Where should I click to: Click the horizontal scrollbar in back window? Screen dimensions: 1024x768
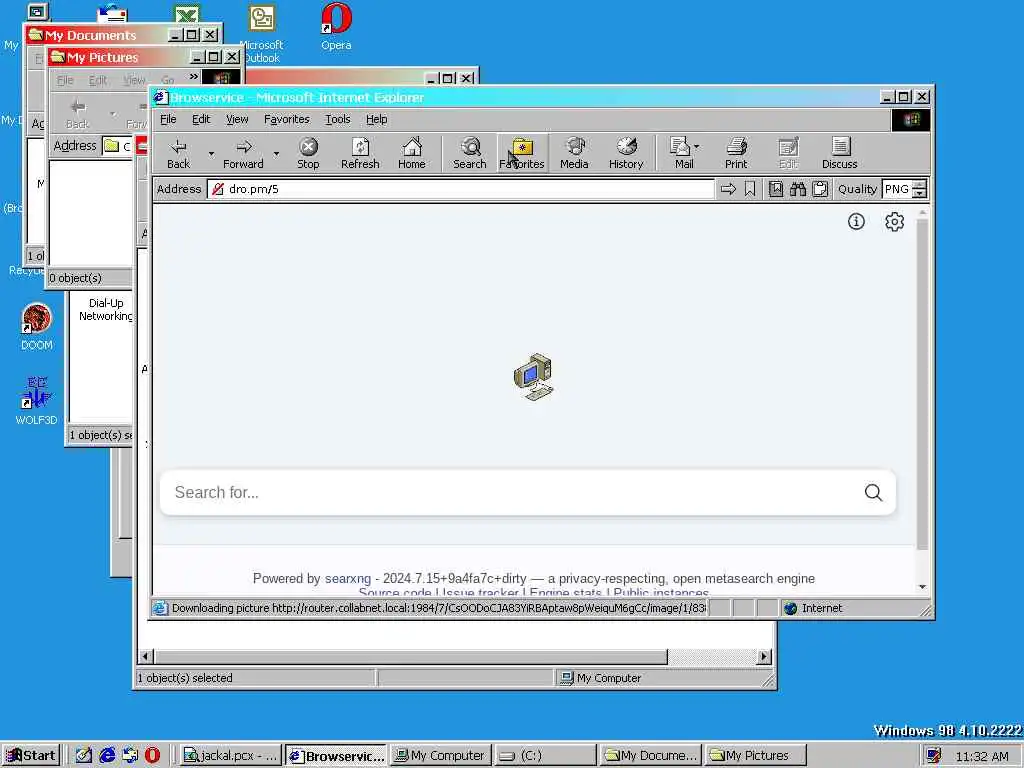[411, 656]
